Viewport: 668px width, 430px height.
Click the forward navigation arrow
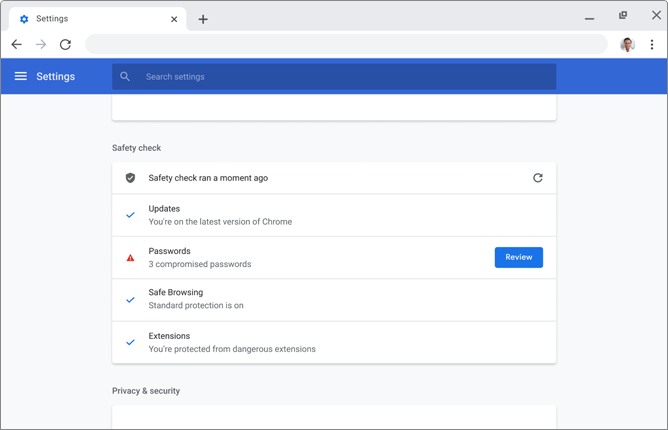41,45
